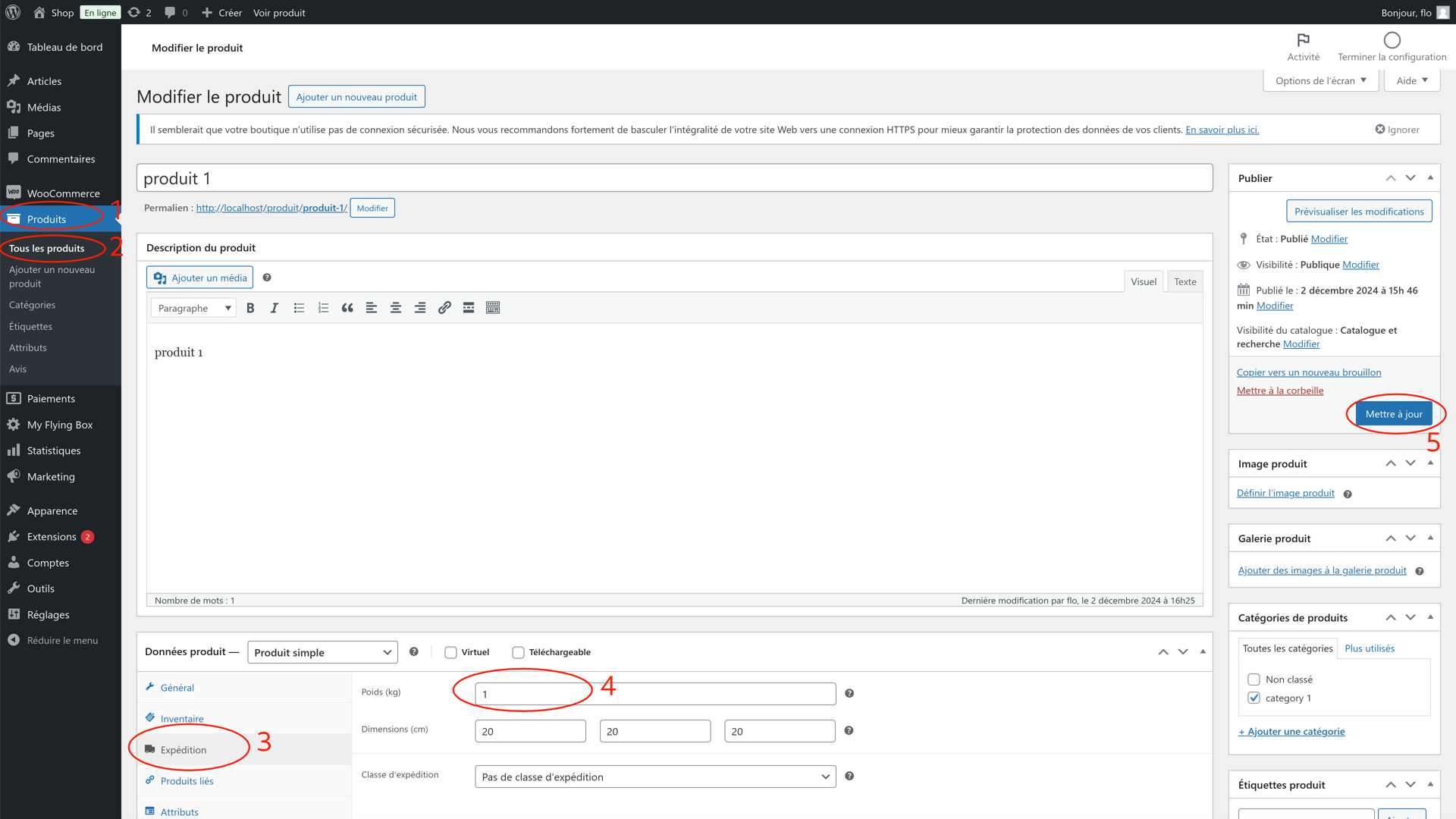Toggle the bulleted list icon
The width and height of the screenshot is (1456, 819).
pos(299,308)
